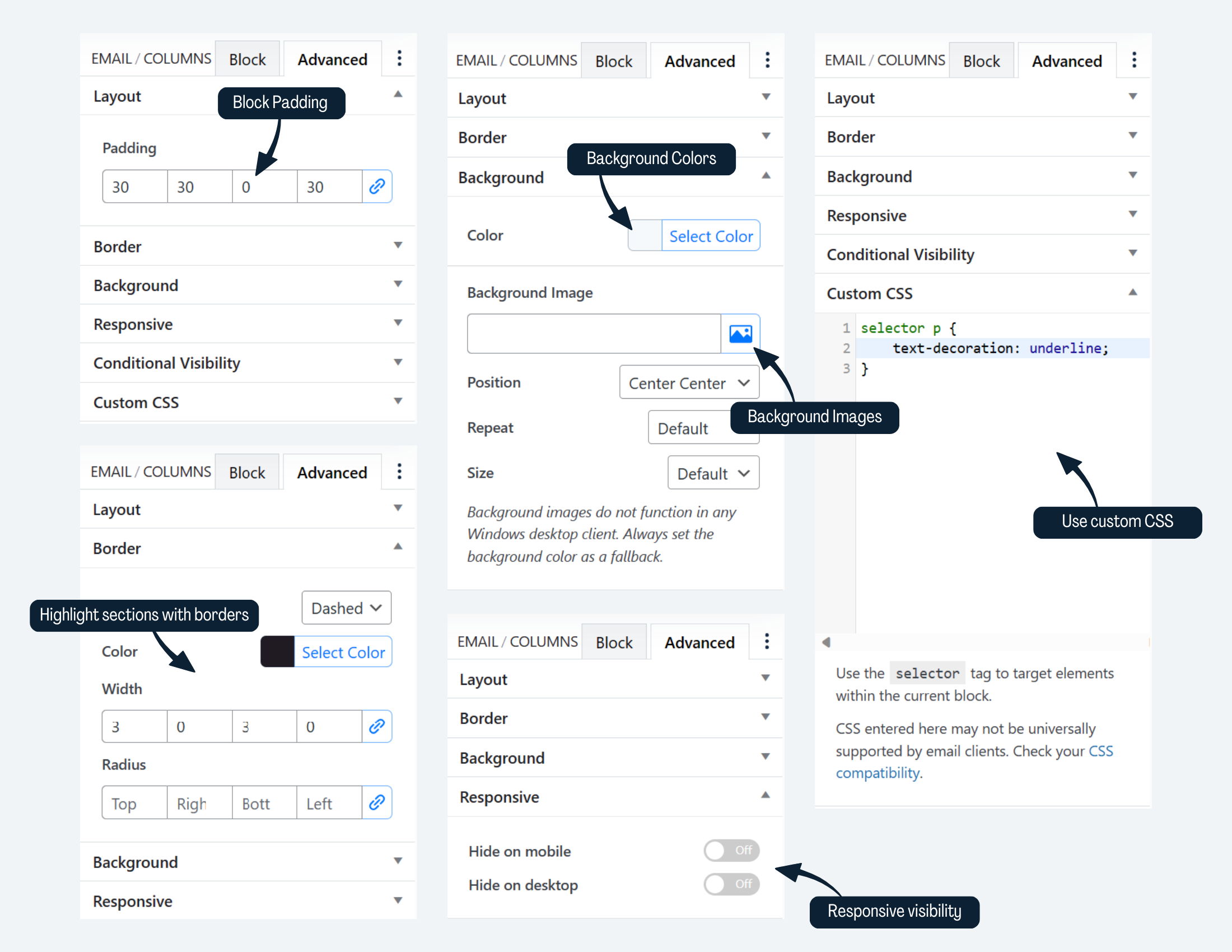Toggle the Hide on mobile switch

pos(731,850)
